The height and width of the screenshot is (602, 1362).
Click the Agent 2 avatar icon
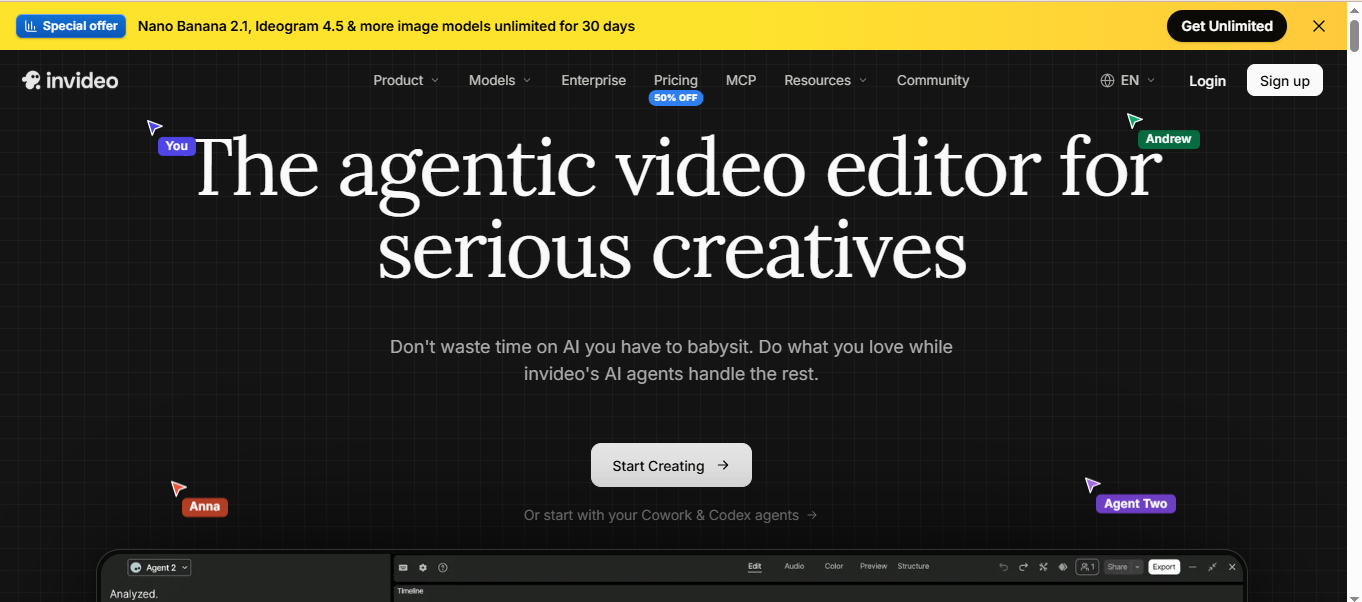(136, 568)
